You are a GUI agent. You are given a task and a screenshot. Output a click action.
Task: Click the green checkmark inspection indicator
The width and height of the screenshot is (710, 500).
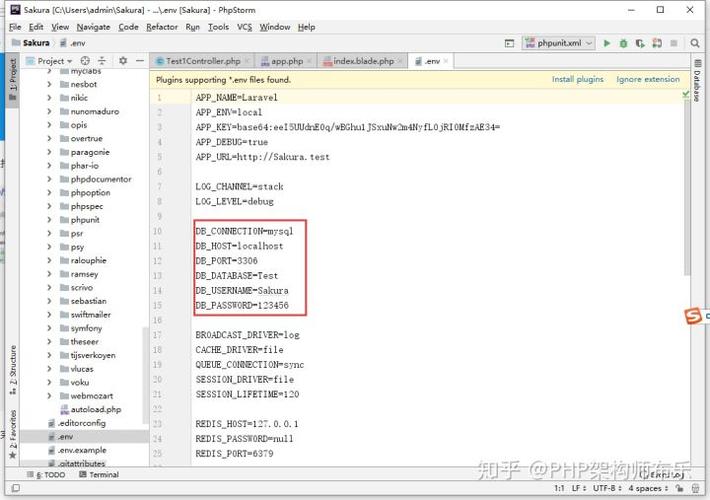[x=686, y=94]
